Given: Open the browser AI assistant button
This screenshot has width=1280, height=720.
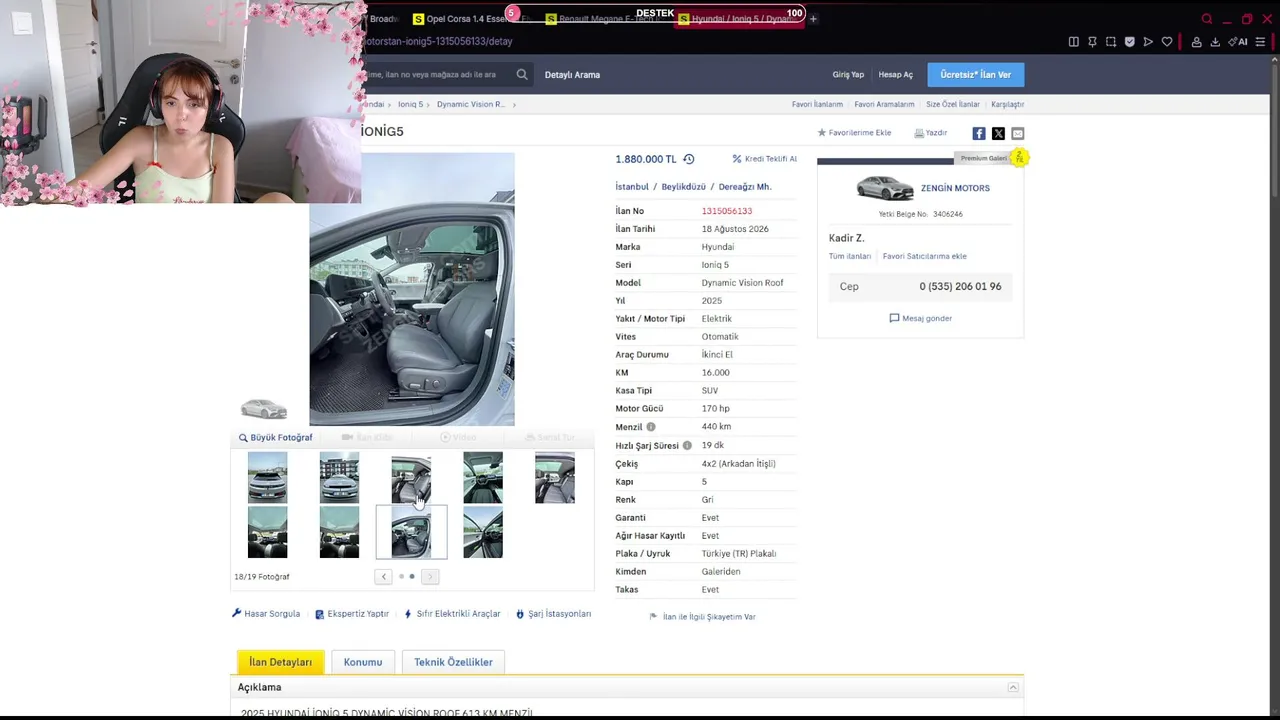Looking at the screenshot, I should (x=1240, y=42).
